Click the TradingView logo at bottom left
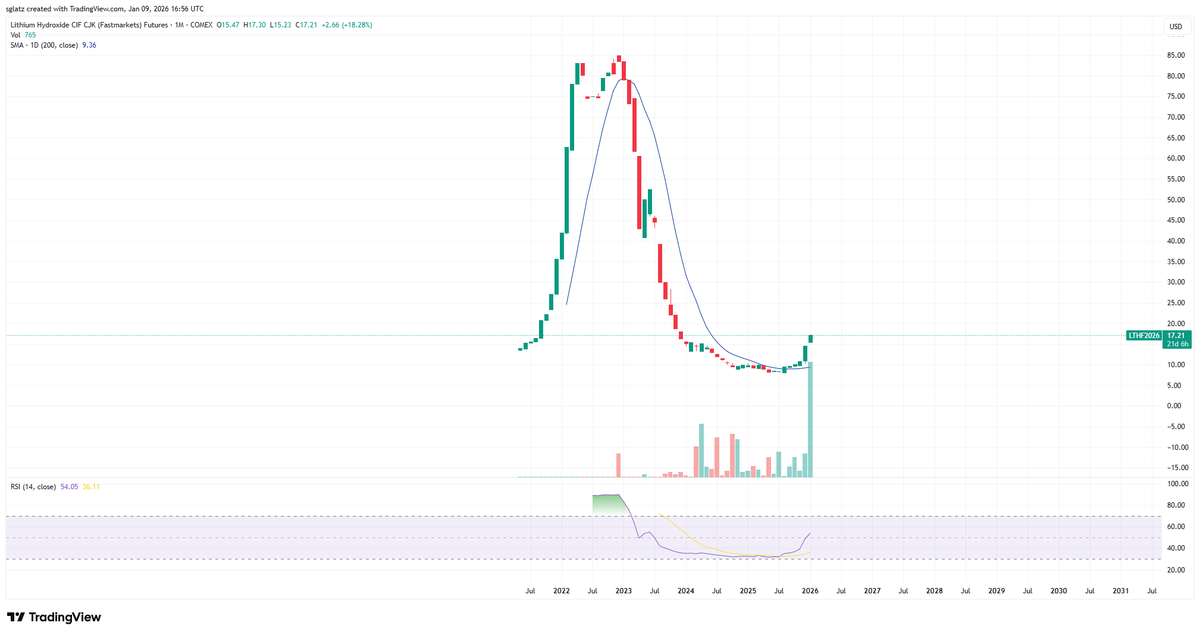1200x635 pixels. pos(54,618)
